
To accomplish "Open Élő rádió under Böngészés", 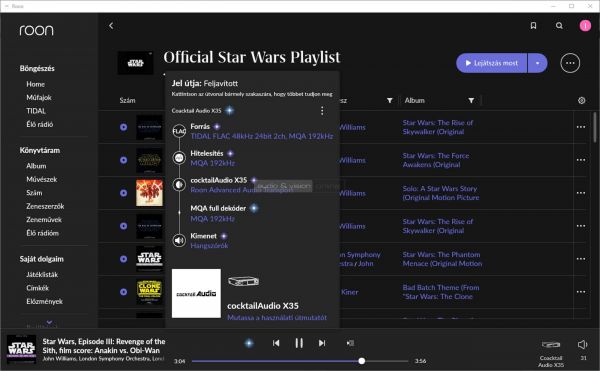I will point(40,124).
